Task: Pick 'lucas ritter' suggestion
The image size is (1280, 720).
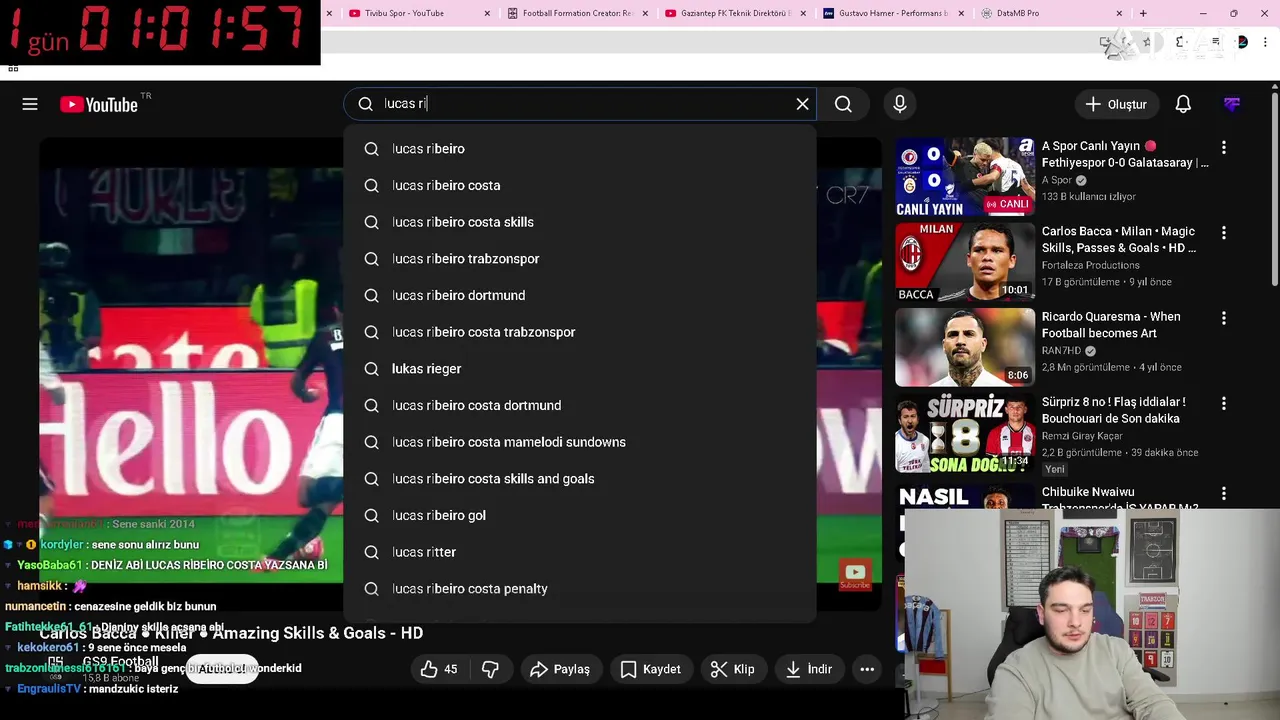Action: point(580,552)
